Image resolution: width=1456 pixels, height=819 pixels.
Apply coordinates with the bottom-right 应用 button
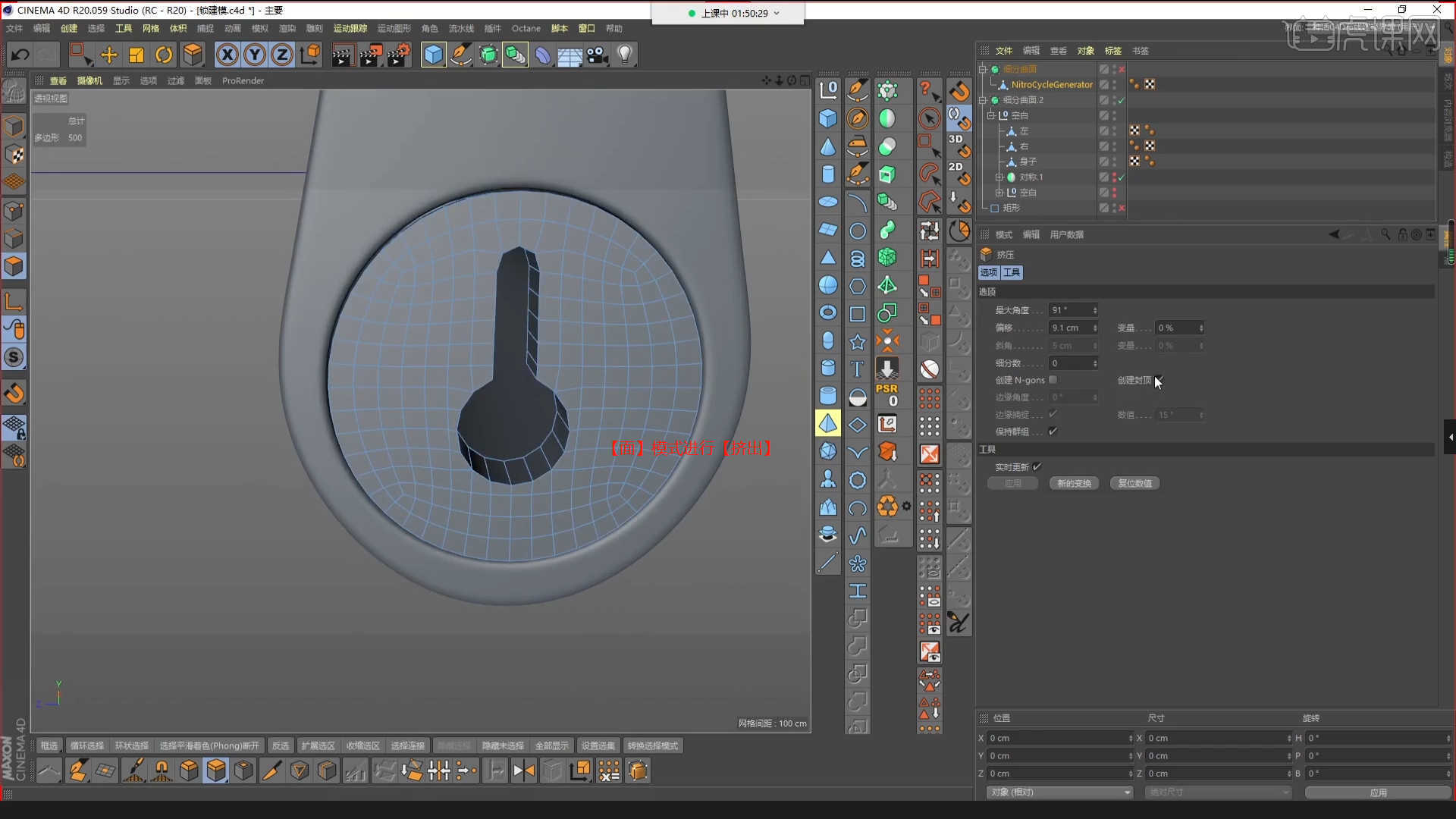click(x=1378, y=792)
